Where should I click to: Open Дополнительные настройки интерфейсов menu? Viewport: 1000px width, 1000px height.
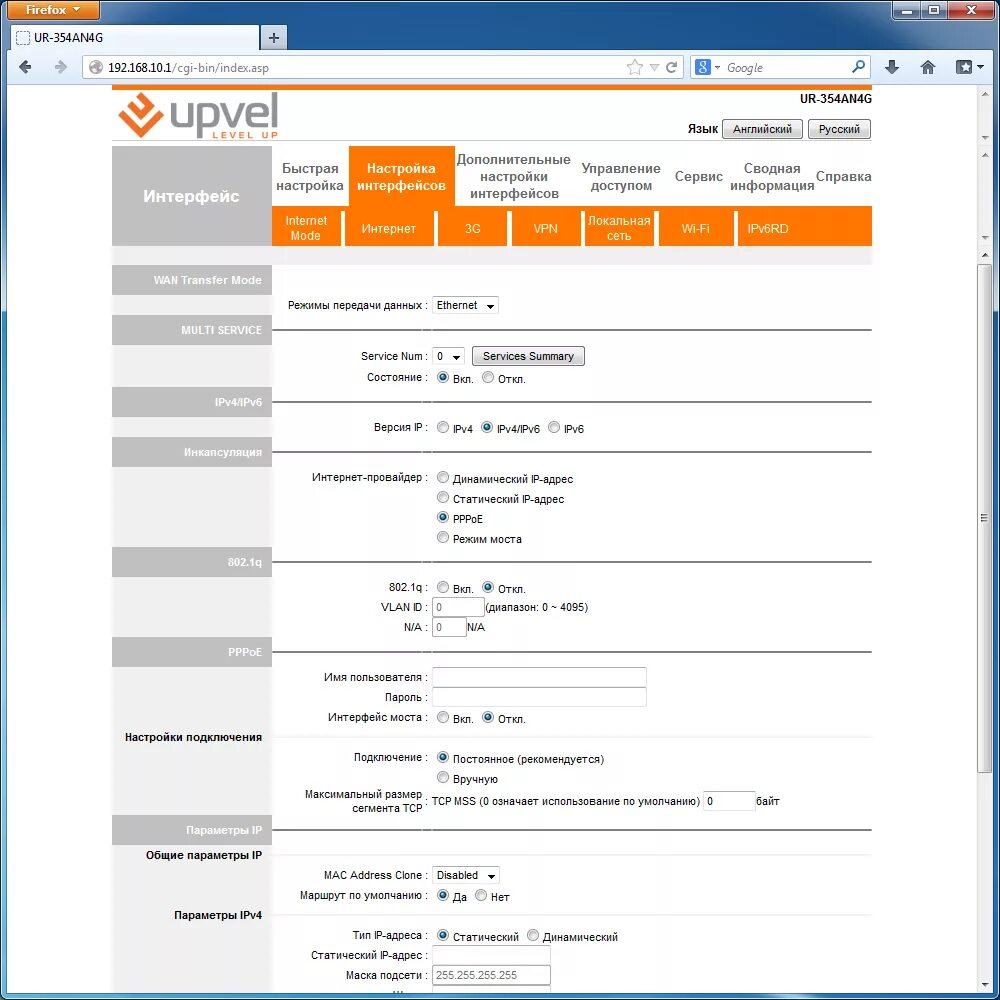pyautogui.click(x=514, y=177)
